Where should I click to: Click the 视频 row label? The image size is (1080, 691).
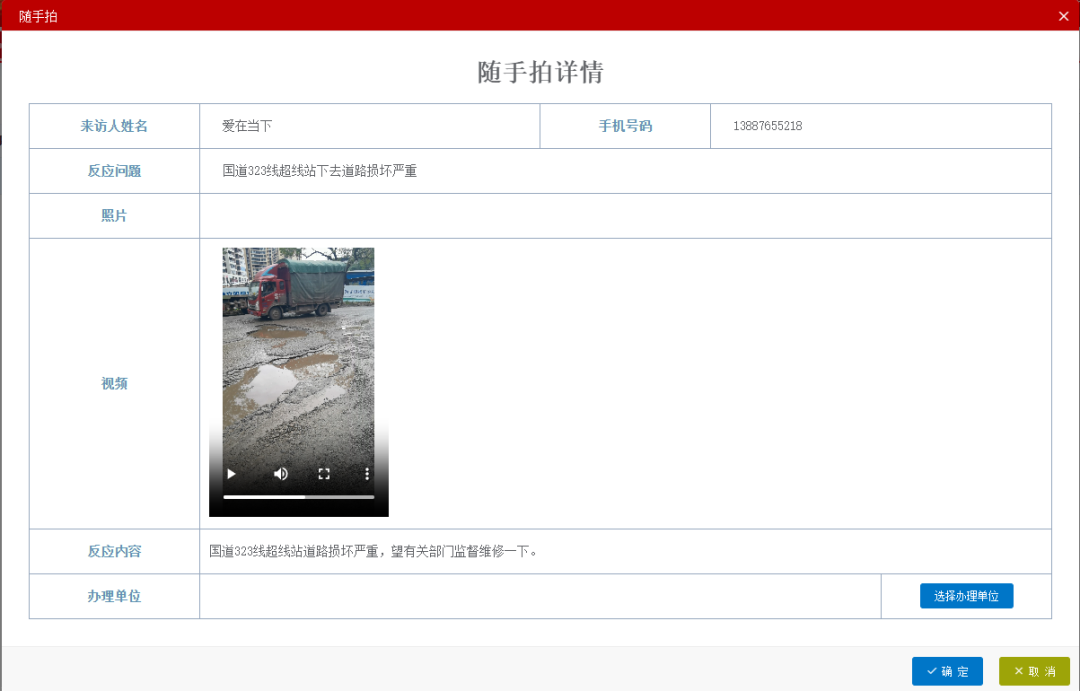[114, 383]
